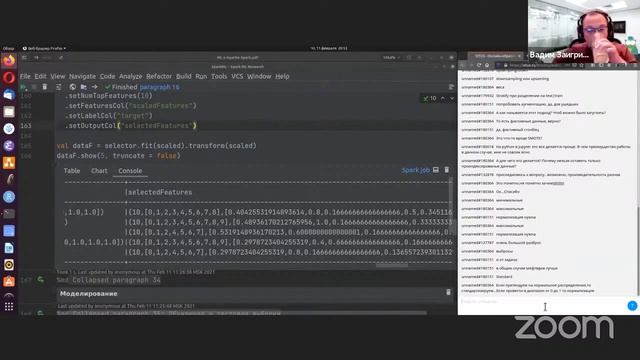640x360 pixels.
Task: Open the Navigate menu
Action: [x=82, y=76]
